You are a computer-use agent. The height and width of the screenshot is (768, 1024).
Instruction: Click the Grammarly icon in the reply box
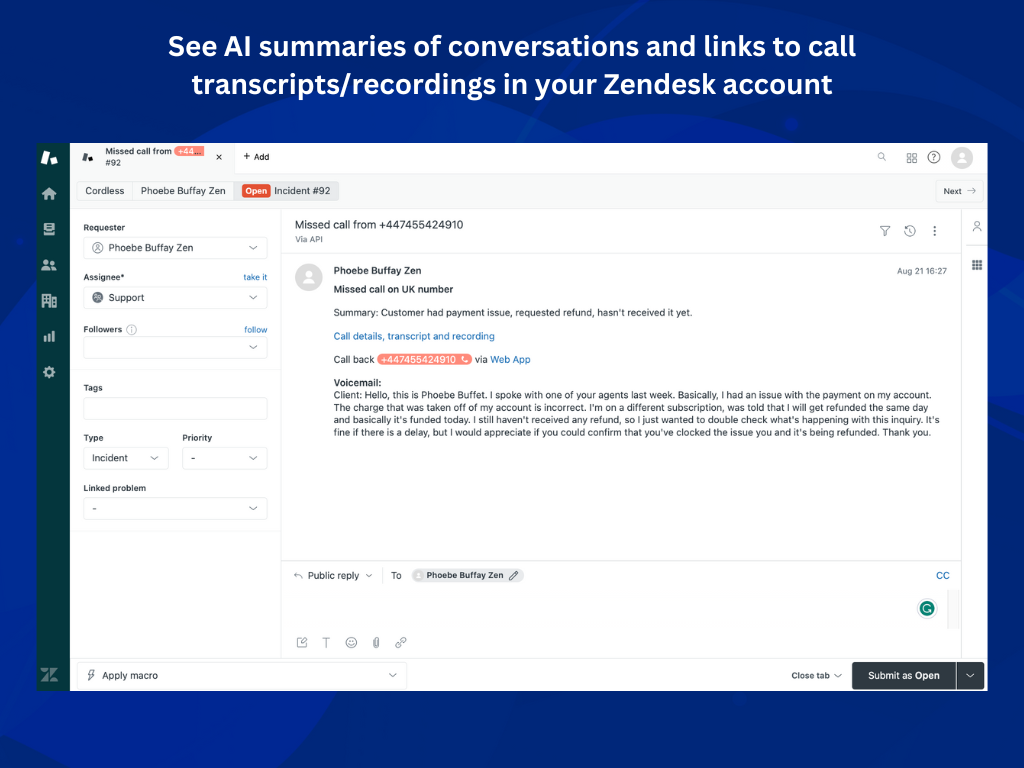927,609
